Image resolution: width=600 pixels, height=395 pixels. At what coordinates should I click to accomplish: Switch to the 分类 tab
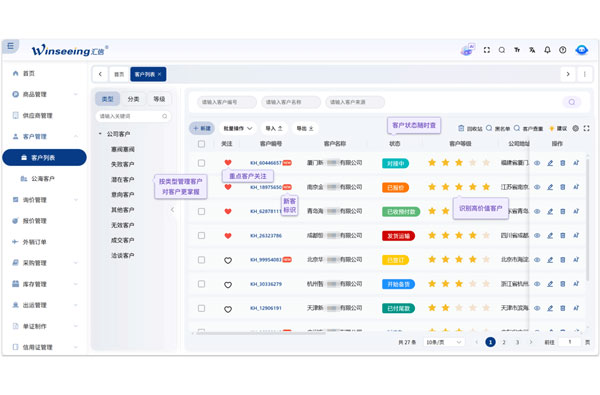coord(133,99)
